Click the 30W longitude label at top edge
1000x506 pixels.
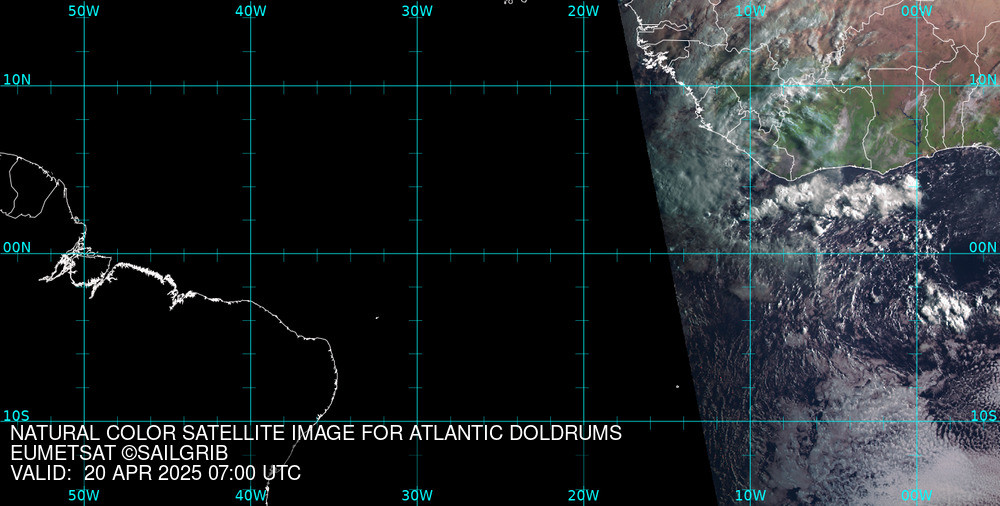[418, 11]
